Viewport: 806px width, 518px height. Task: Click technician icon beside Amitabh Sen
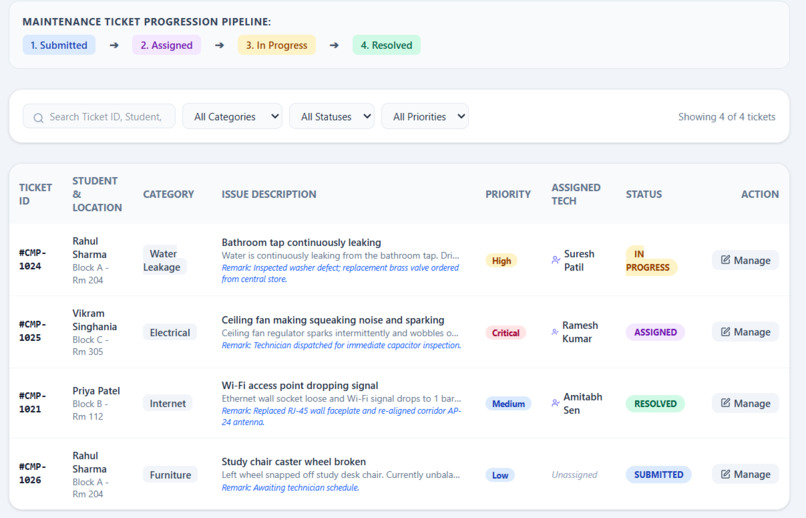(x=555, y=403)
